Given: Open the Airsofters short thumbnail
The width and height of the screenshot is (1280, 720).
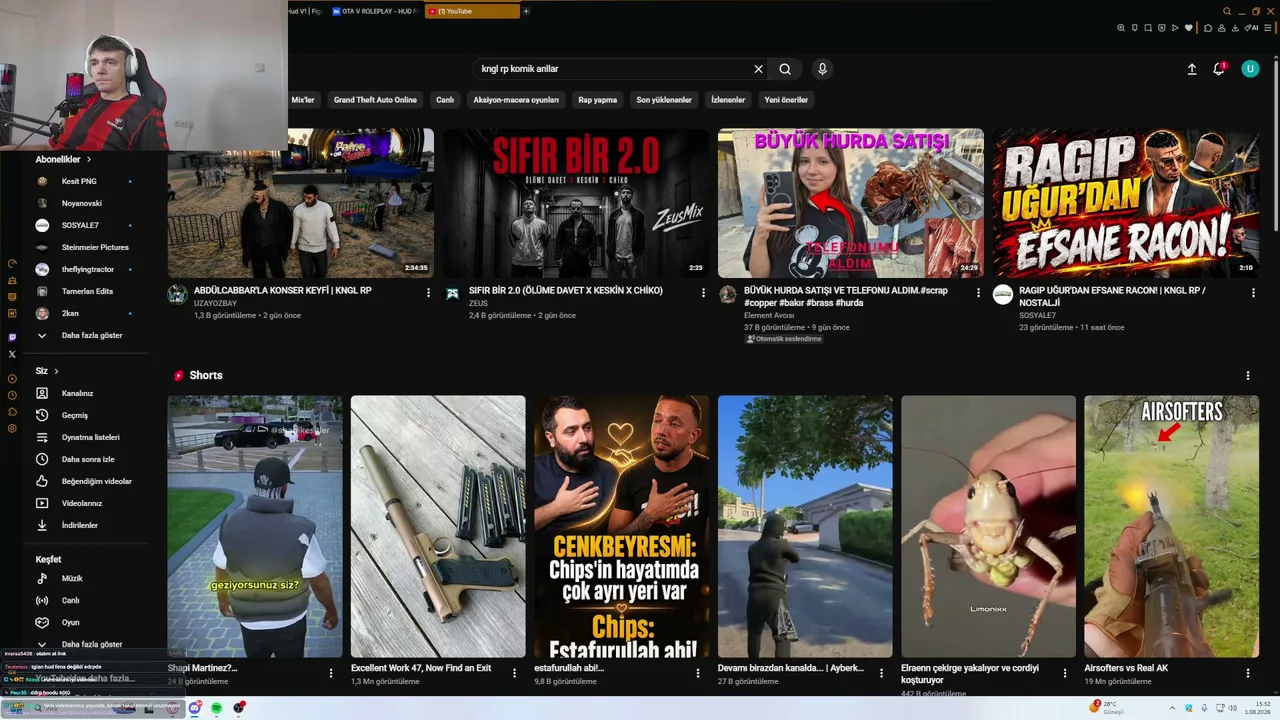Looking at the screenshot, I should coord(1171,526).
